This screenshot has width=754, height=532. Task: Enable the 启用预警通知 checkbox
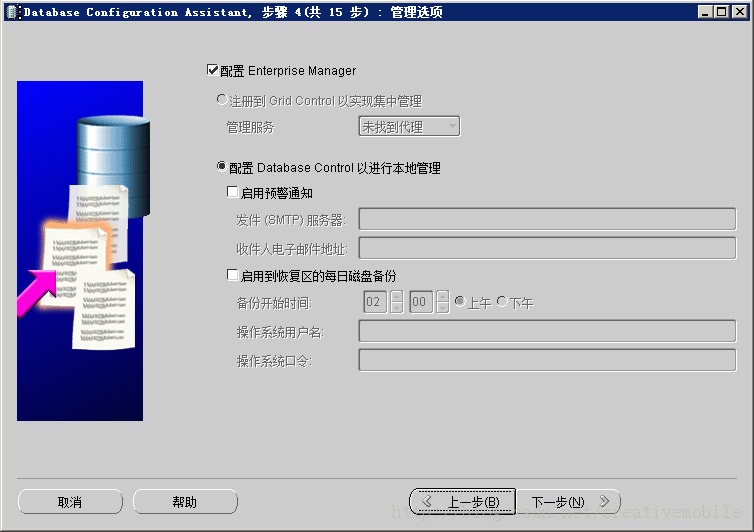(232, 192)
